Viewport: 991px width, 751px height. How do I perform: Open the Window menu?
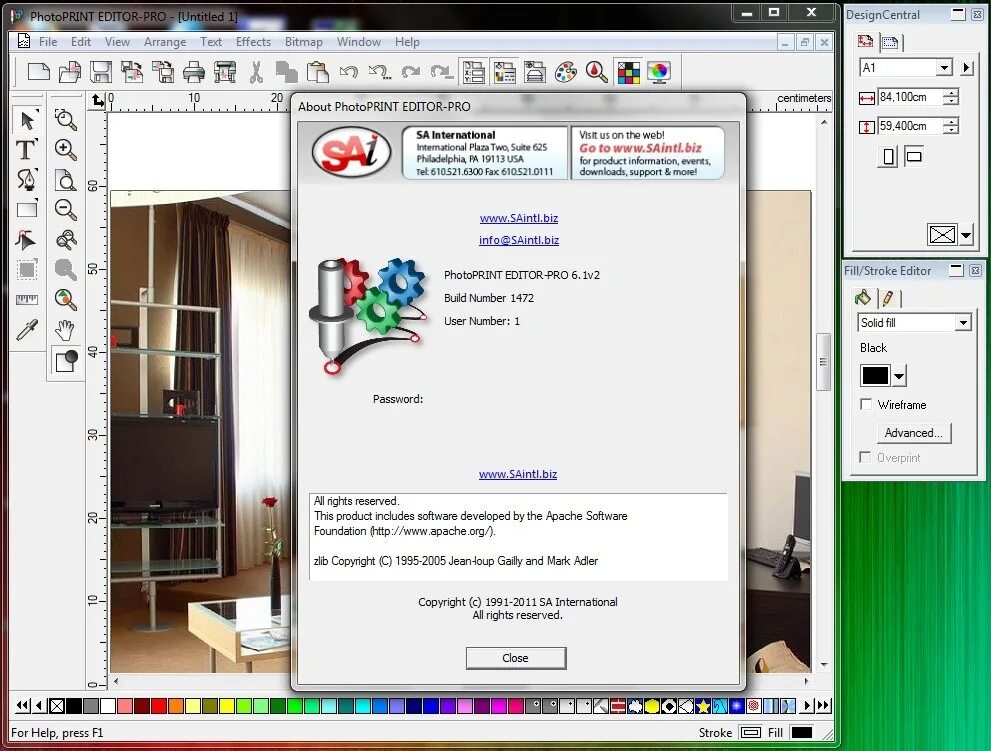[x=358, y=42]
